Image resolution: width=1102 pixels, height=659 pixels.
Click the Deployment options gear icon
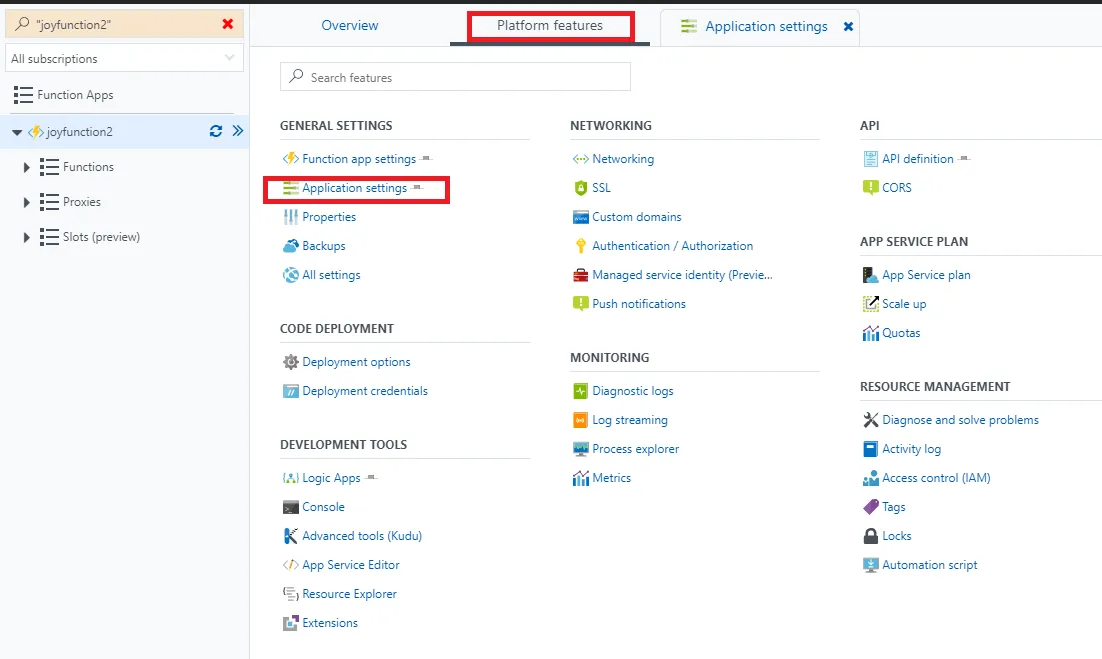tap(290, 362)
